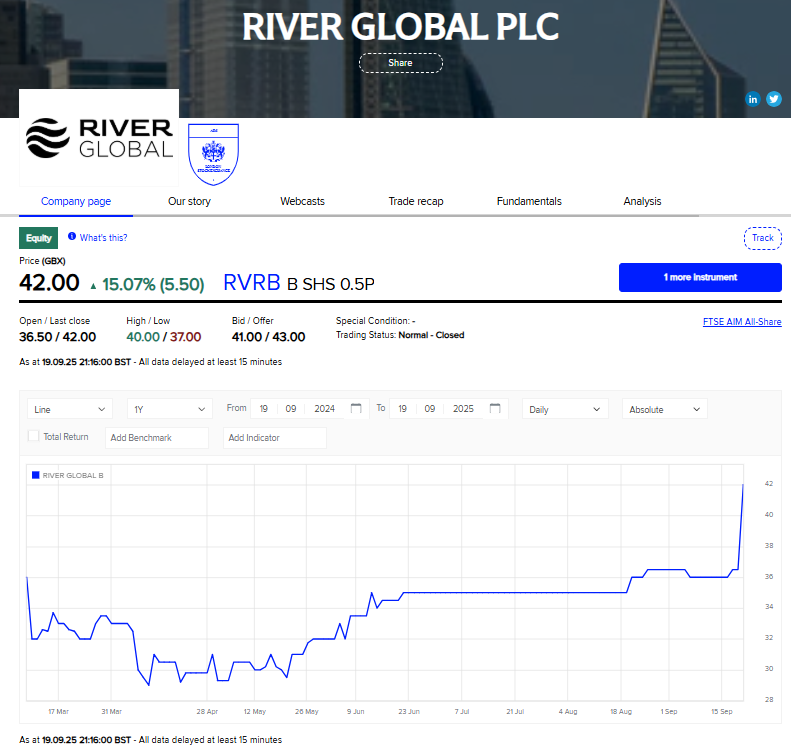This screenshot has width=791, height=751.
Task: Switch to the Our story tab
Action: pyautogui.click(x=189, y=201)
